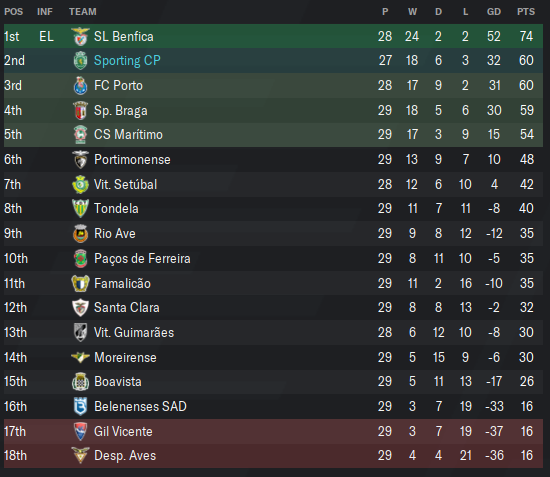The image size is (550, 477).
Task: Open the Famalicão team name
Action: click(x=122, y=283)
